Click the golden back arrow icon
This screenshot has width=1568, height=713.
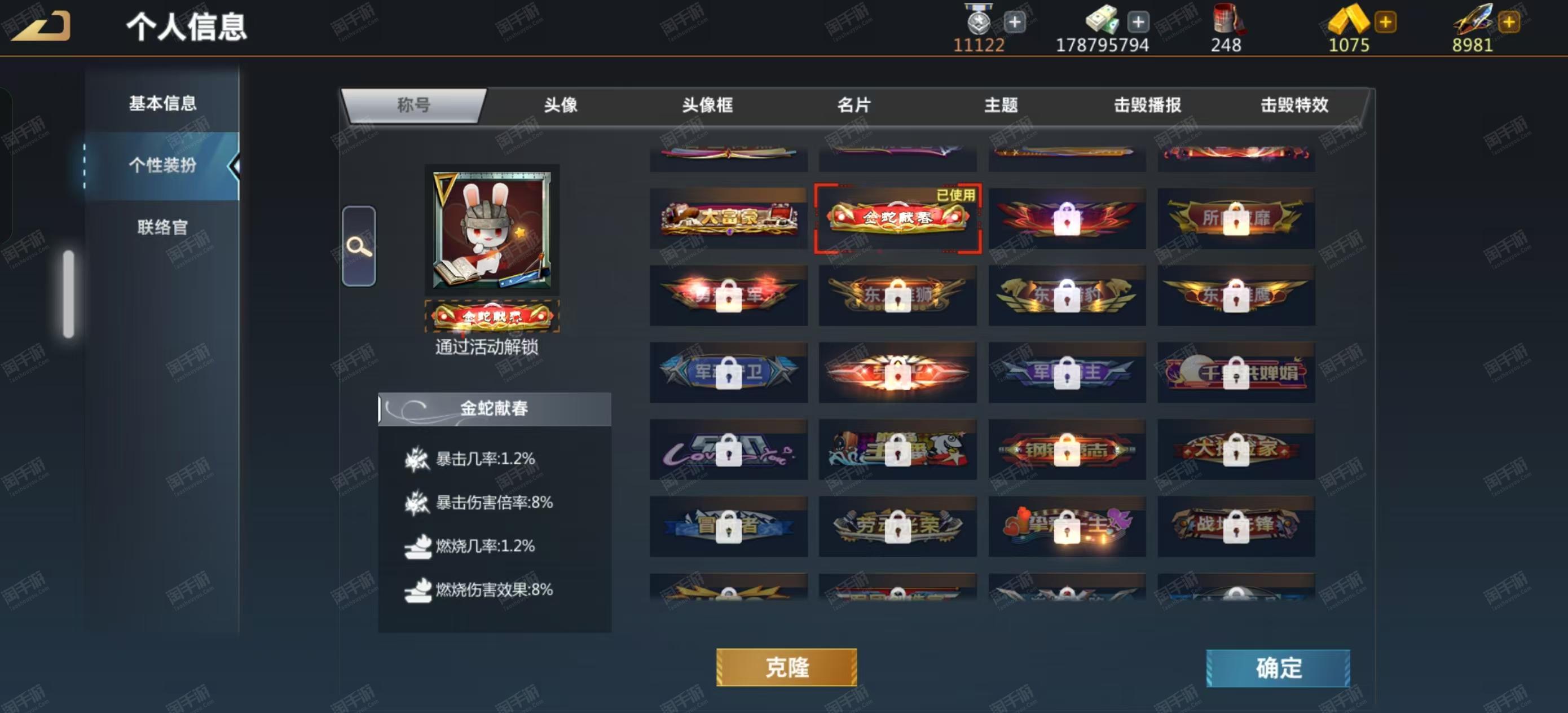41,25
